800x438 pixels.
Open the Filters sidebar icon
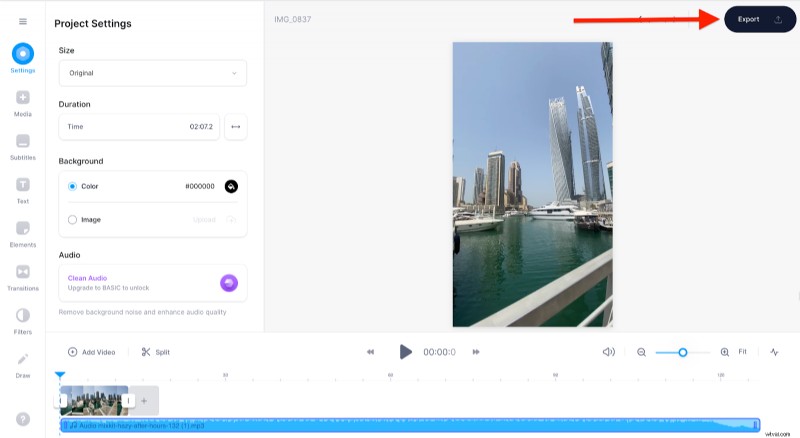23,315
